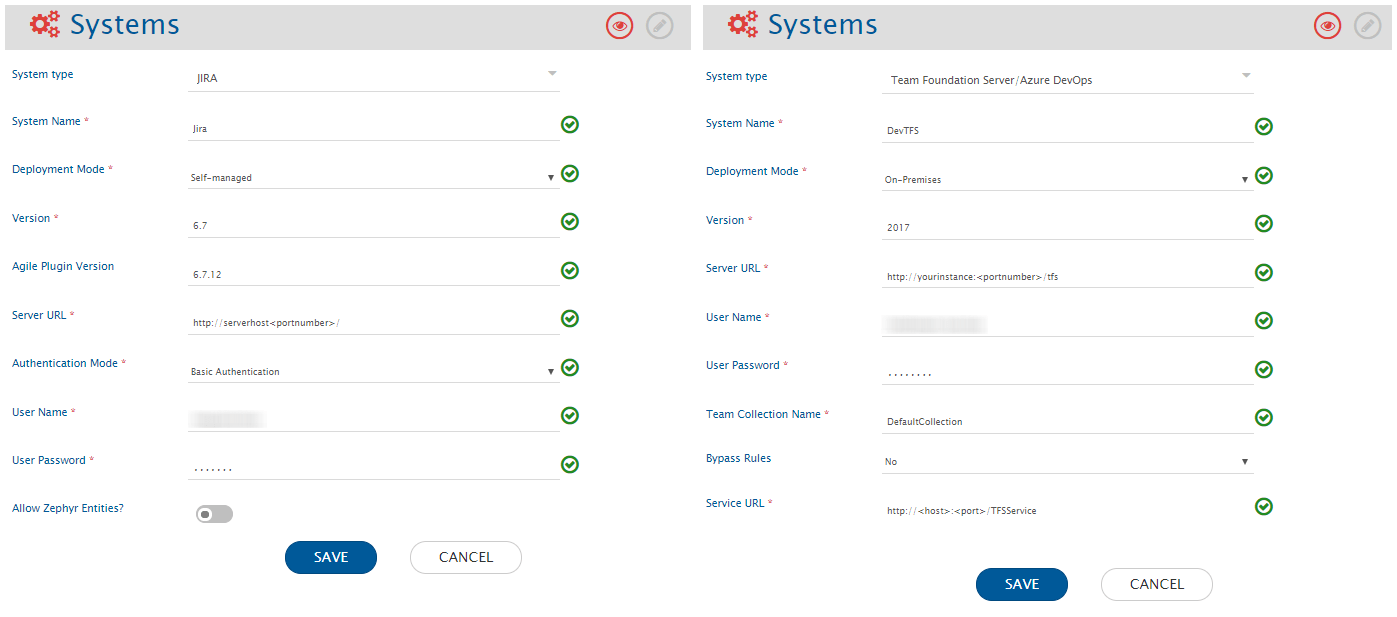This screenshot has width=1397, height=617.
Task: Click green checkmark next to Team Collection Name
Action: tap(1264, 418)
